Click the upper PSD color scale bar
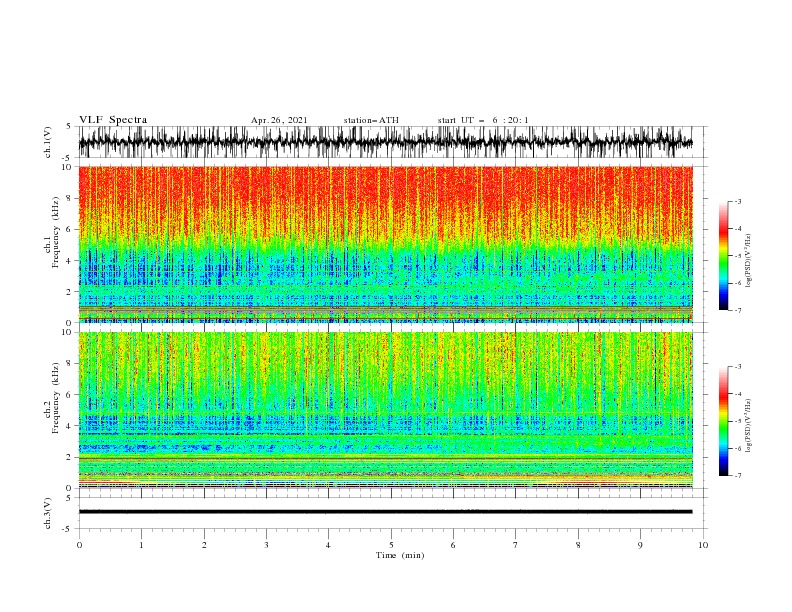This screenshot has width=792, height=612. click(x=723, y=256)
